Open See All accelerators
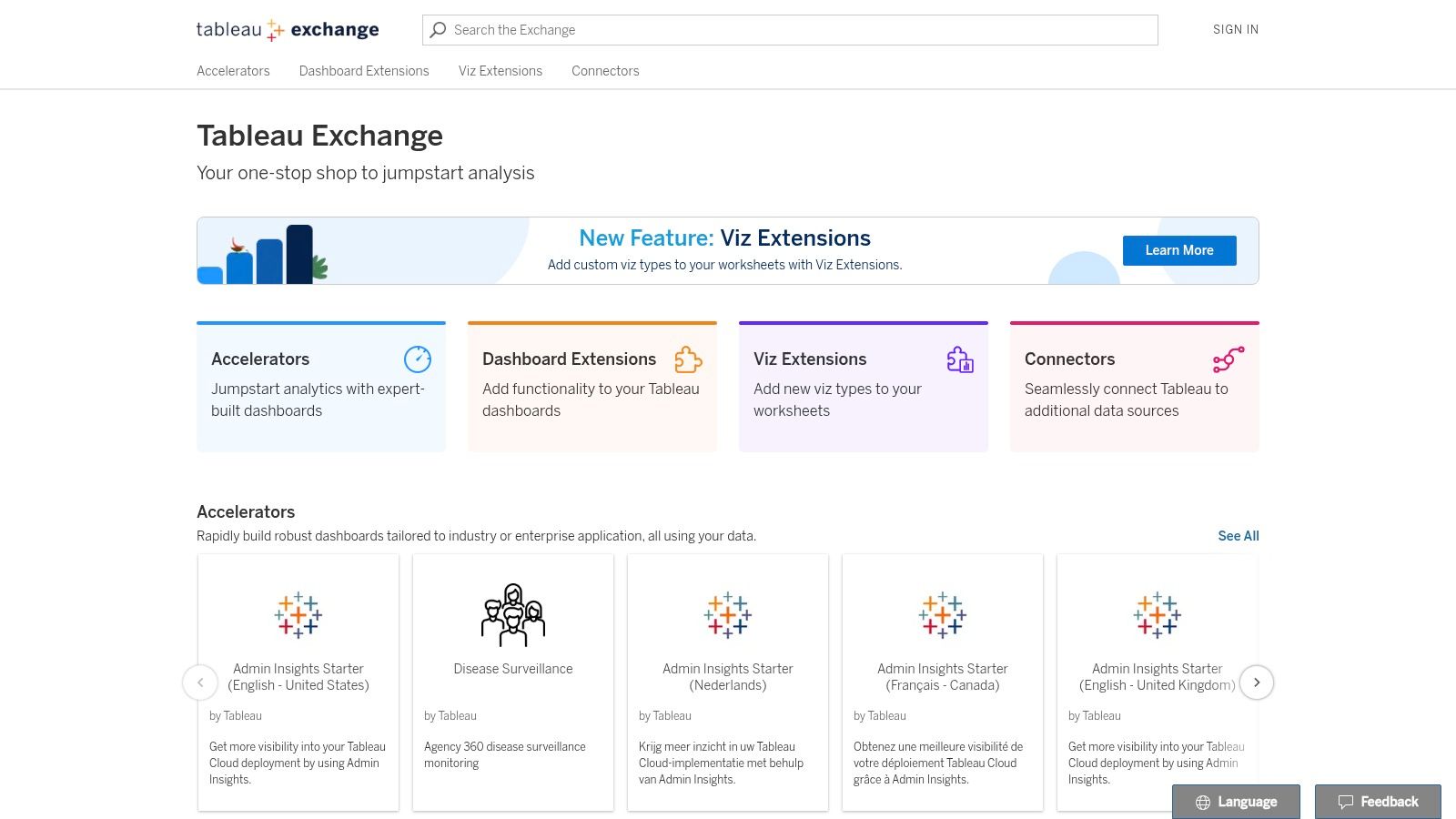The height and width of the screenshot is (819, 1456). [1239, 536]
